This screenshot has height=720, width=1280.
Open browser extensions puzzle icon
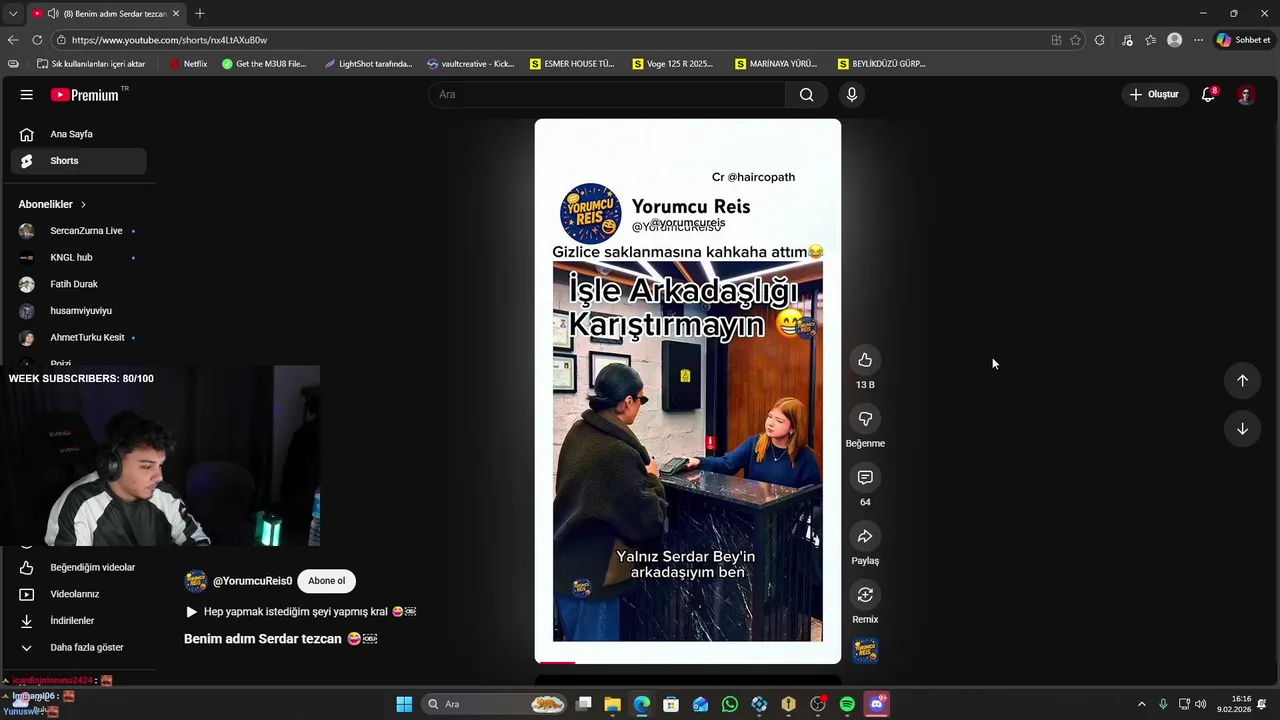(x=1100, y=40)
